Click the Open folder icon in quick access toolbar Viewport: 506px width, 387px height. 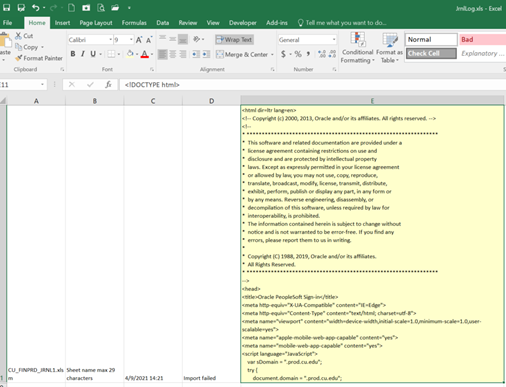tap(115, 7)
